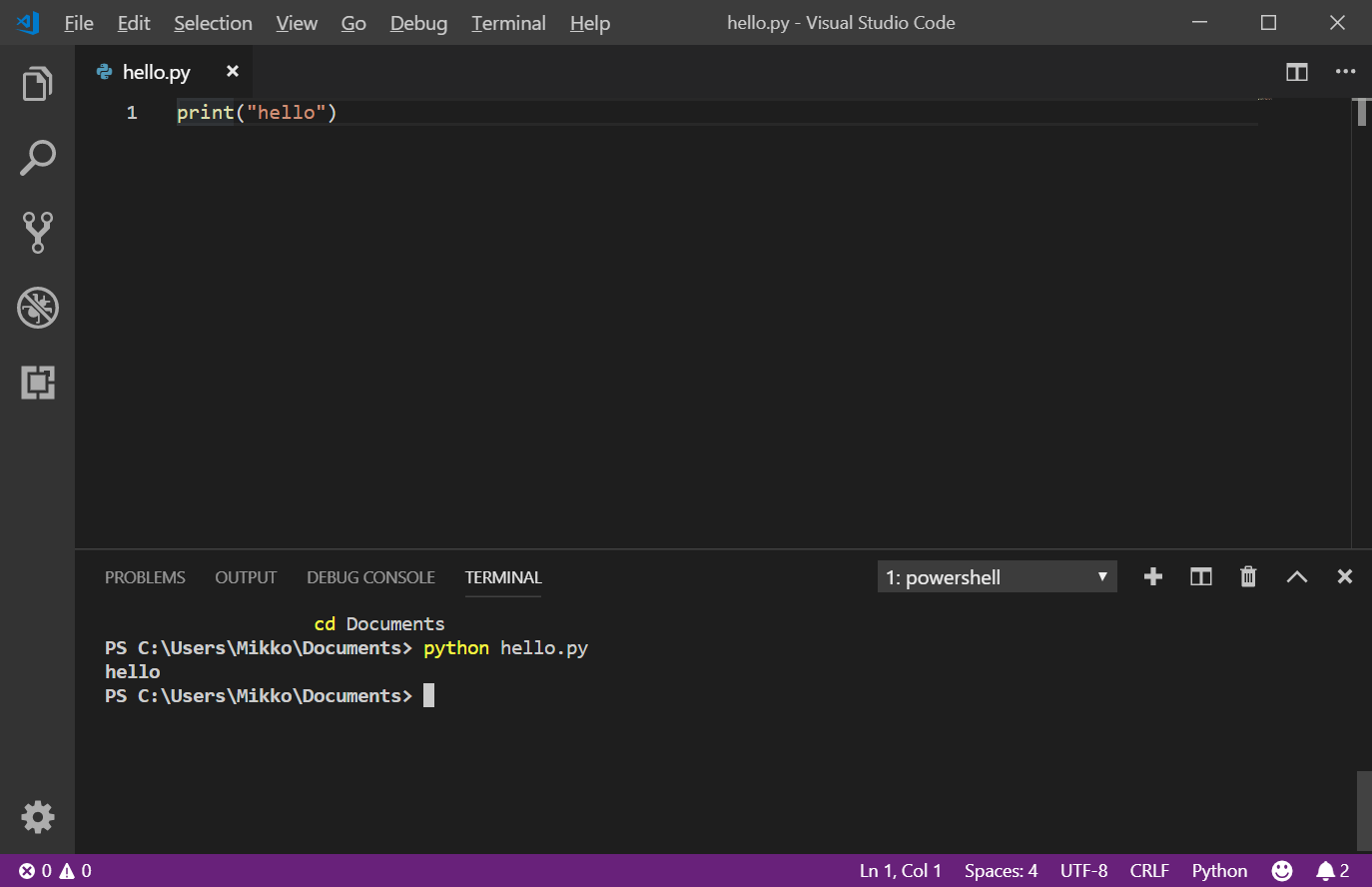Open the Selection menu
Screen dimensions: 1372x887
213,23
